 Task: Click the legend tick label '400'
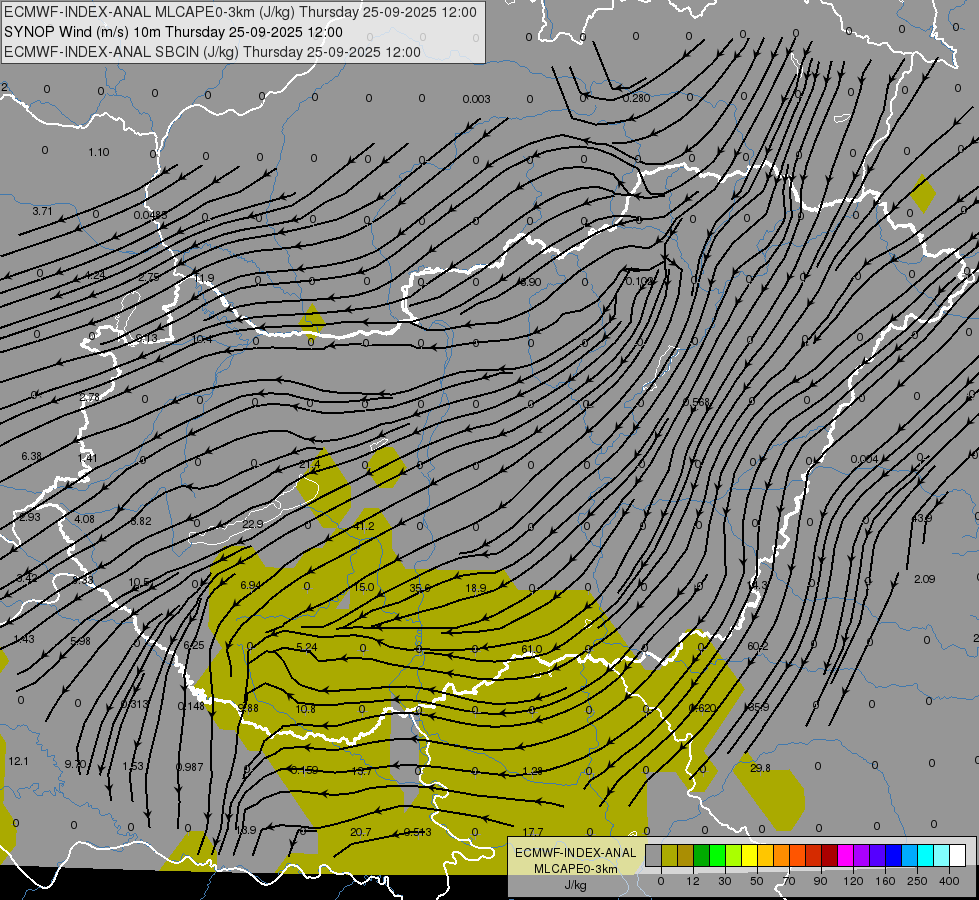tap(949, 881)
